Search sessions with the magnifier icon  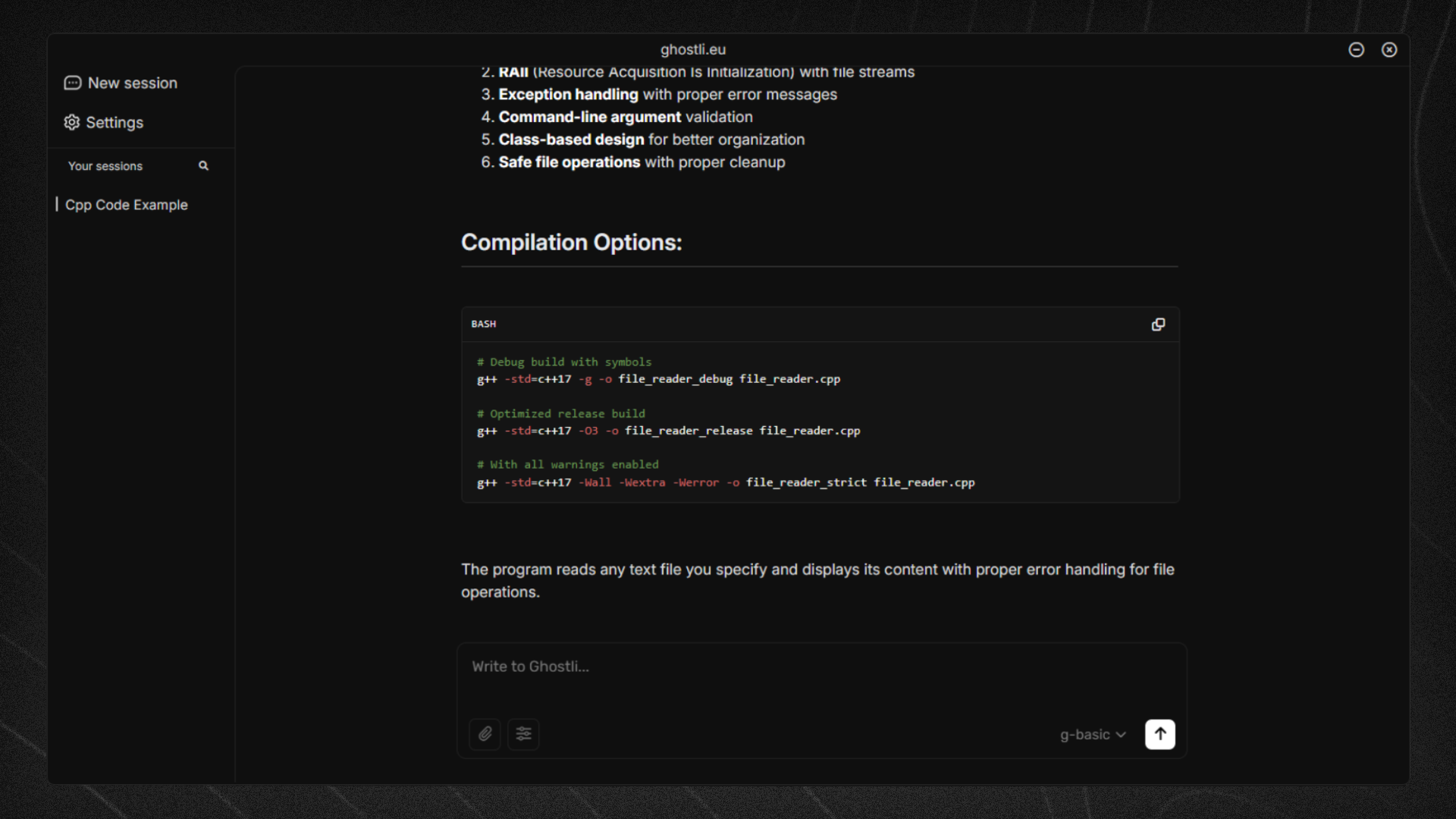point(203,165)
